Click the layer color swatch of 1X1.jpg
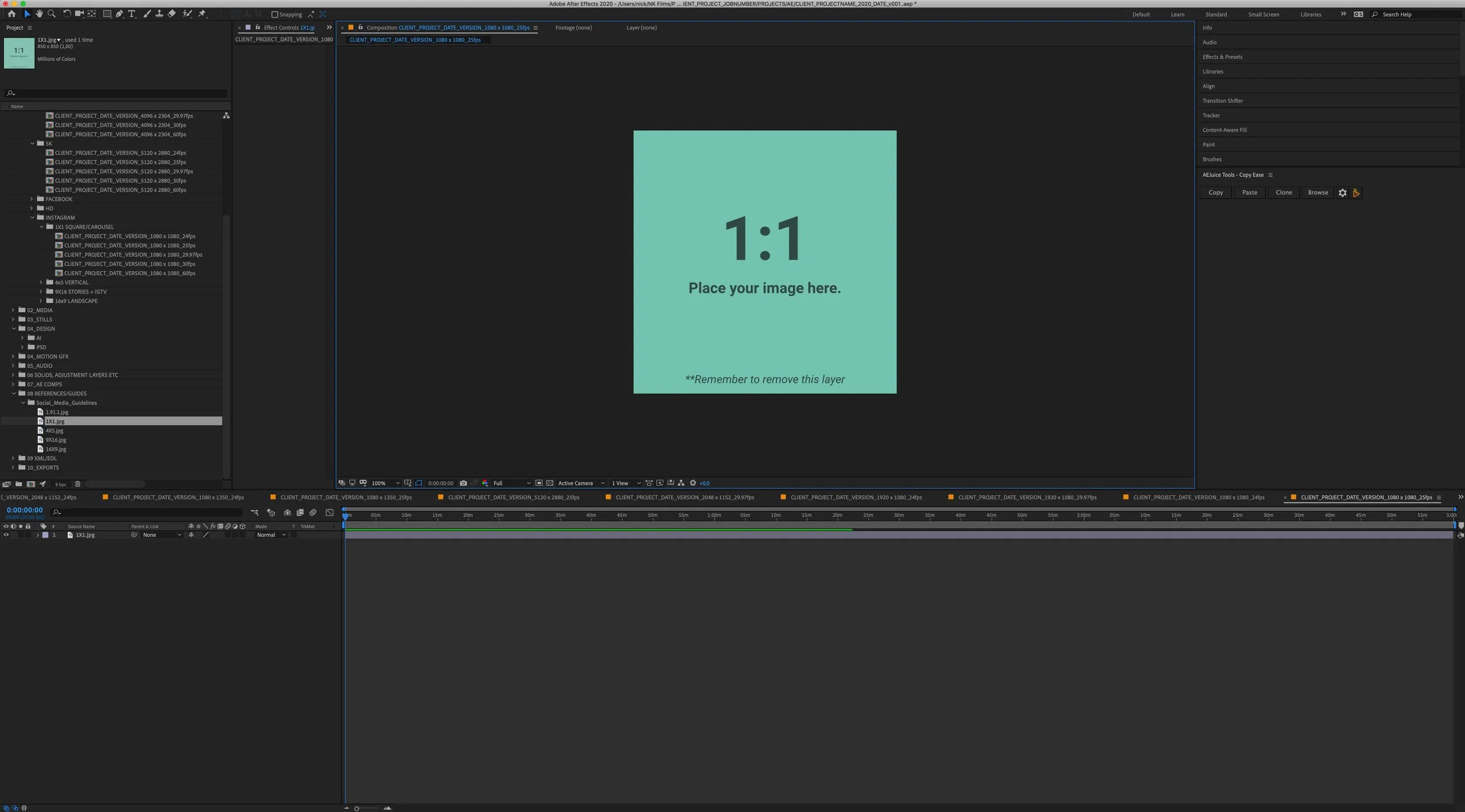 [x=46, y=535]
